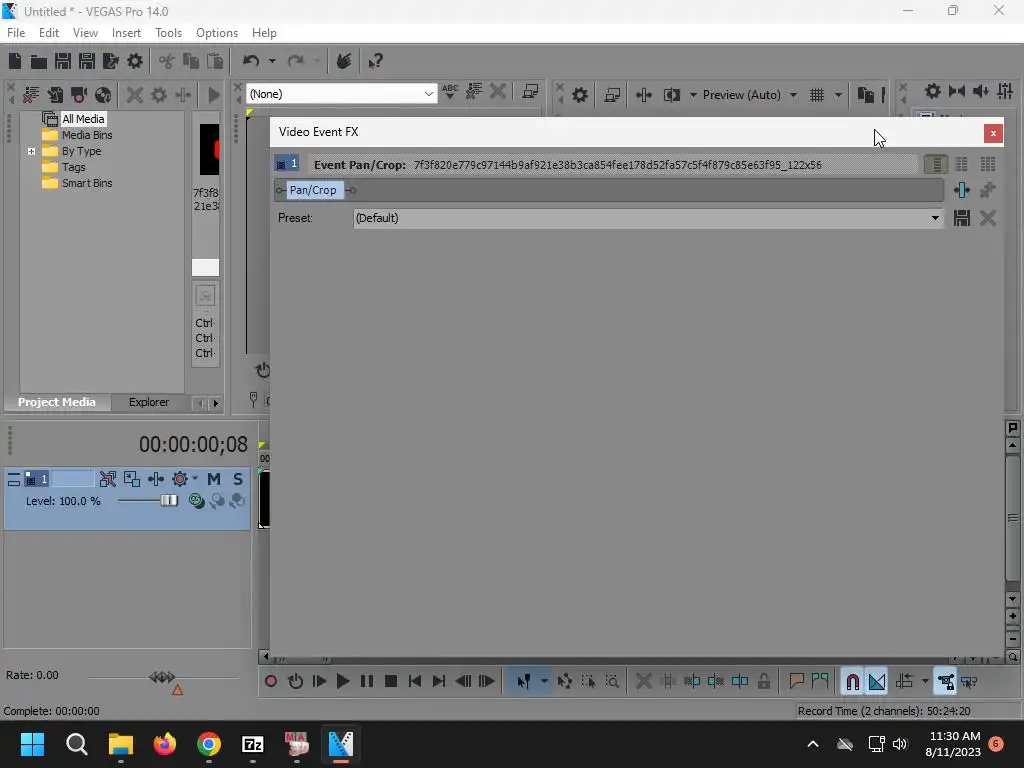Click Preview on External Monitor icon
The height and width of the screenshot is (768, 1024).
pyautogui.click(x=612, y=95)
